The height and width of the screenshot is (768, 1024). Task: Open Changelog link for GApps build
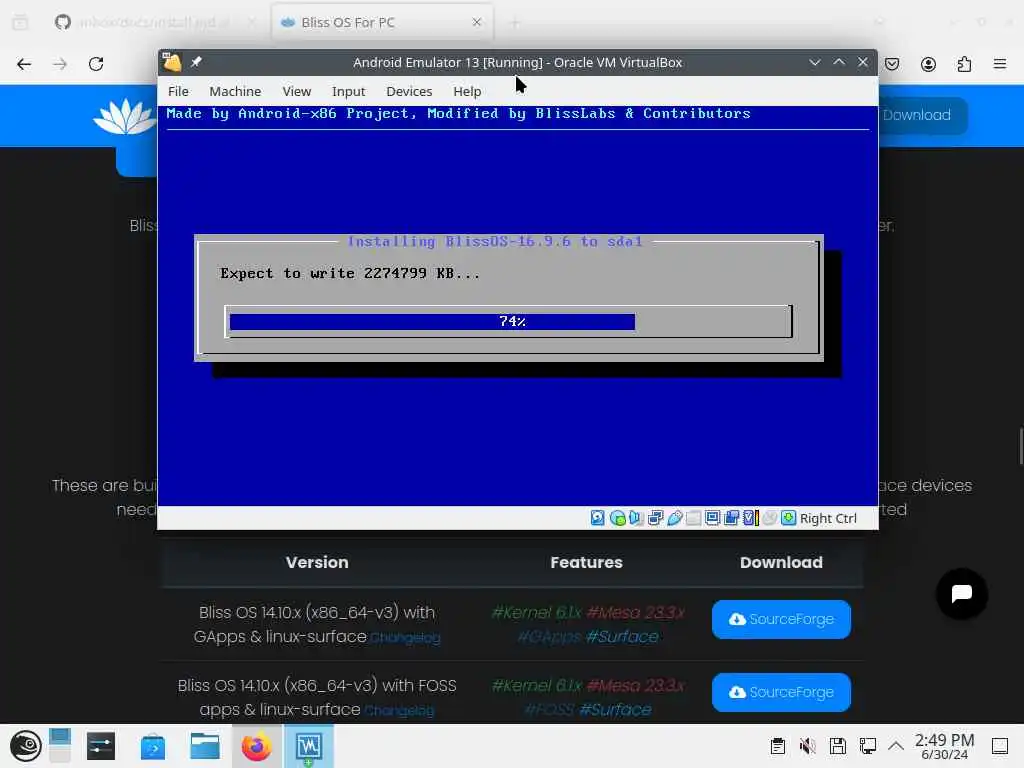(406, 638)
